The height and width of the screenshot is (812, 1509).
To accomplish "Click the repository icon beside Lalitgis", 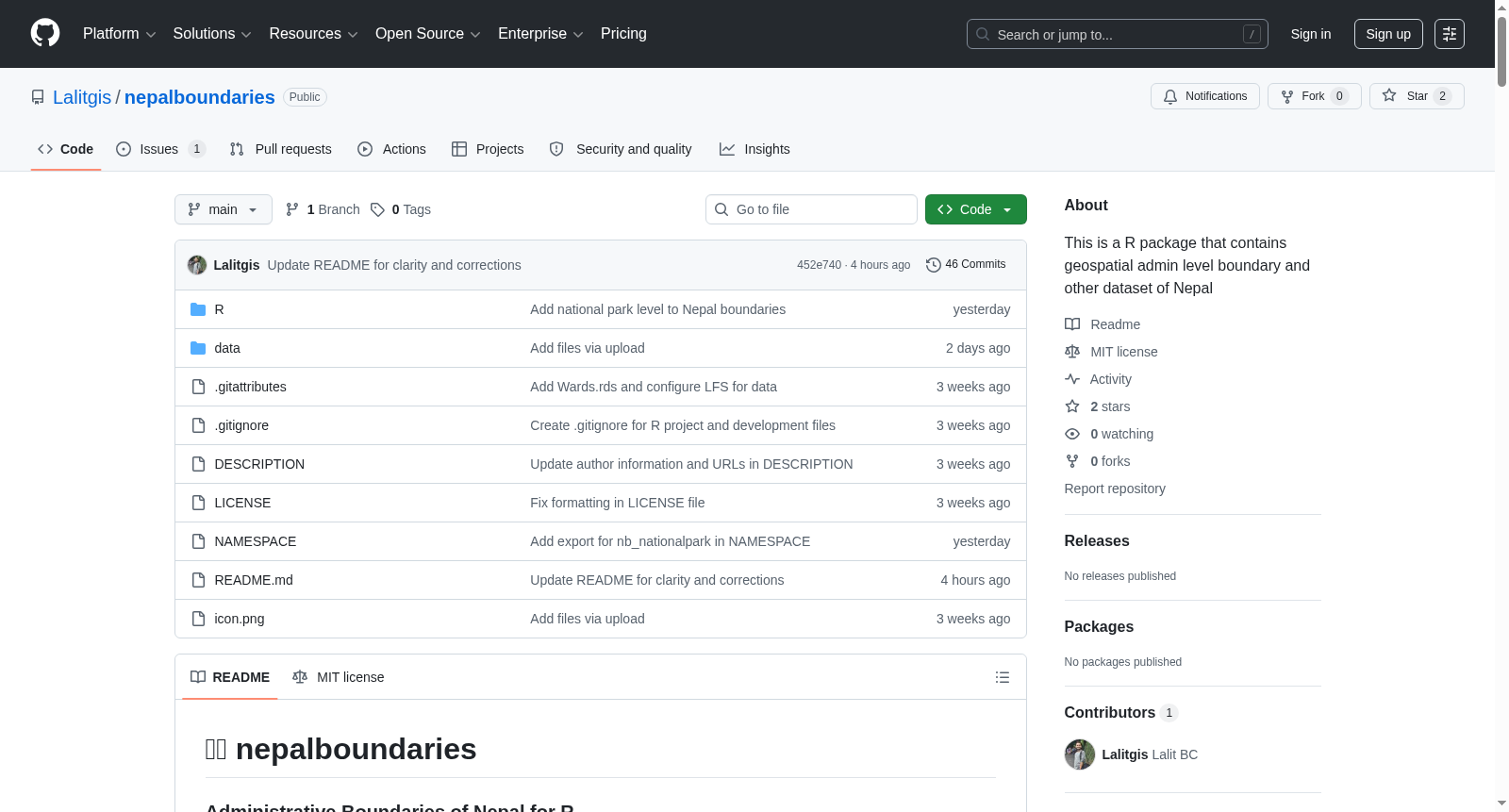I will tap(38, 97).
